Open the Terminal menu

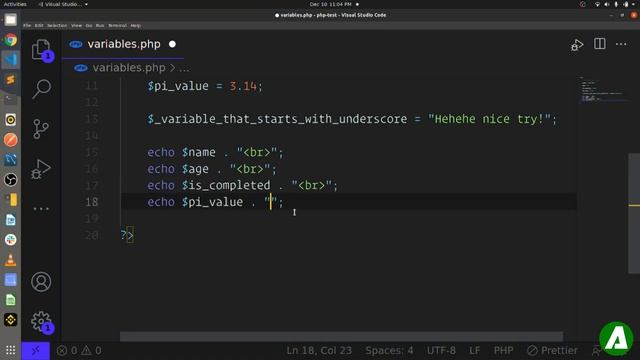click(118, 25)
